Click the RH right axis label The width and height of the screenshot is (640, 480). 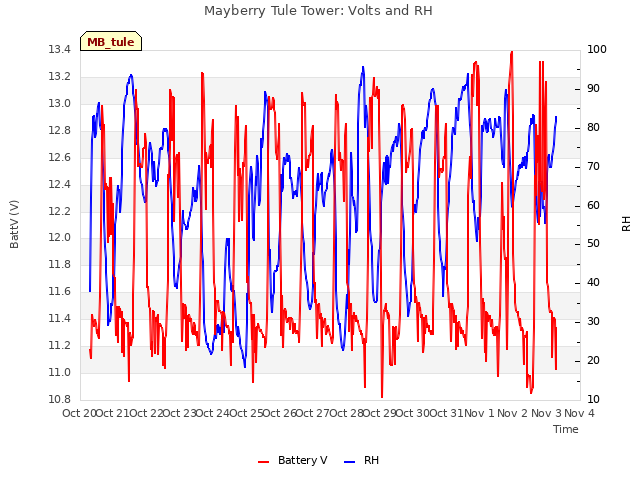626,224
